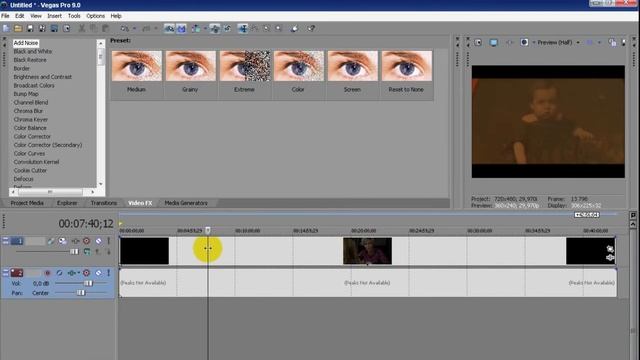640x360 pixels.
Task: Open the File menu
Action: pyautogui.click(x=5, y=16)
